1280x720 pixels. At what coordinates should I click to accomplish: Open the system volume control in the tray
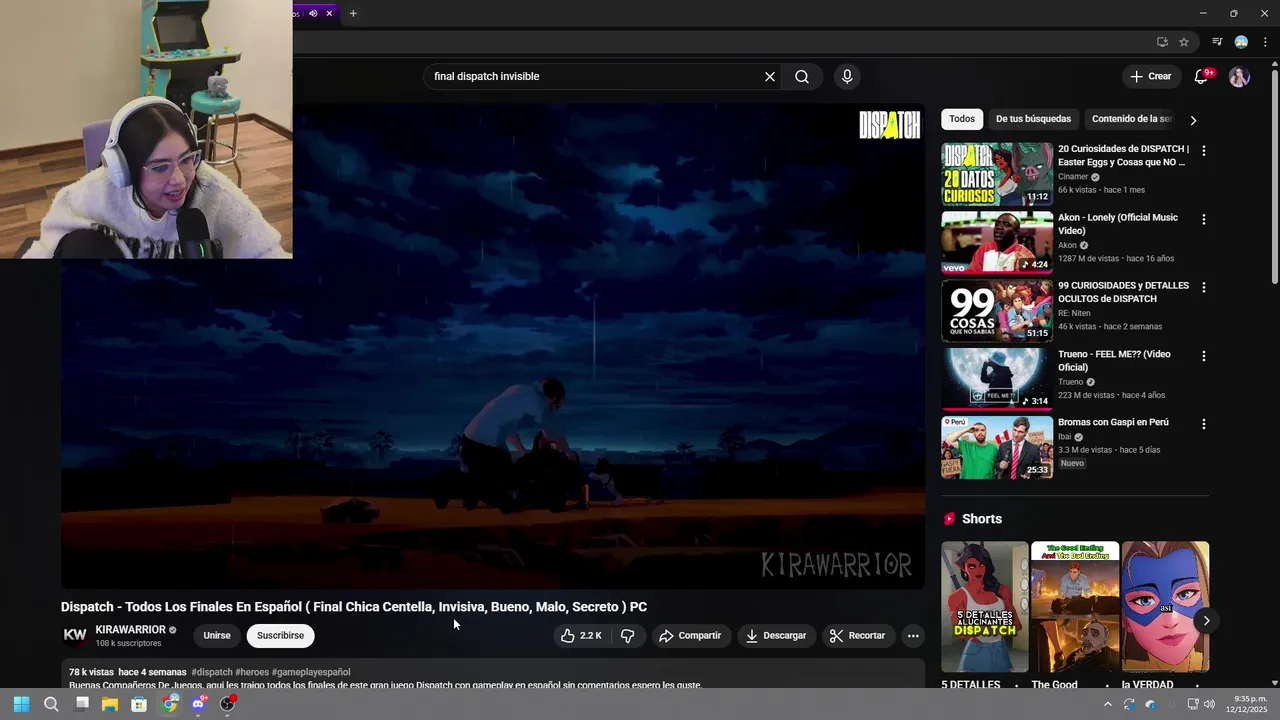click(1209, 704)
